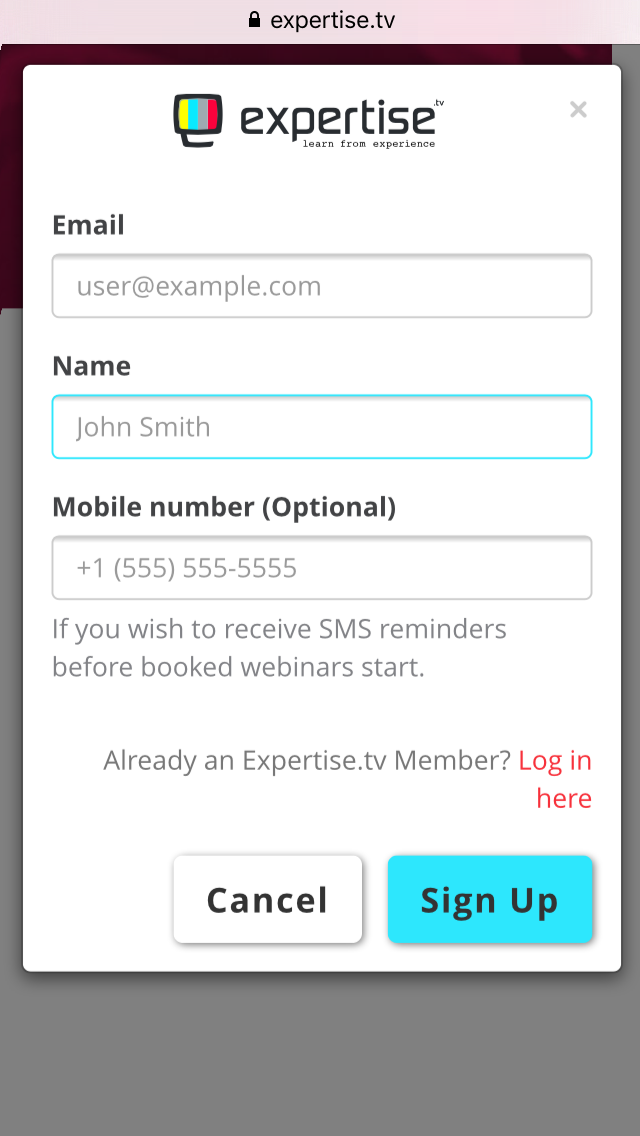Click the gray backdrop below the dialog

[320, 1050]
